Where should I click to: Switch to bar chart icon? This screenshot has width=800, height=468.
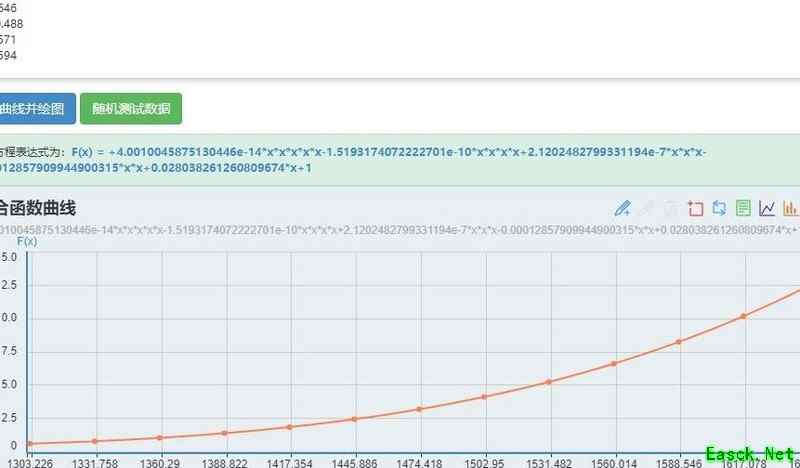tap(790, 208)
